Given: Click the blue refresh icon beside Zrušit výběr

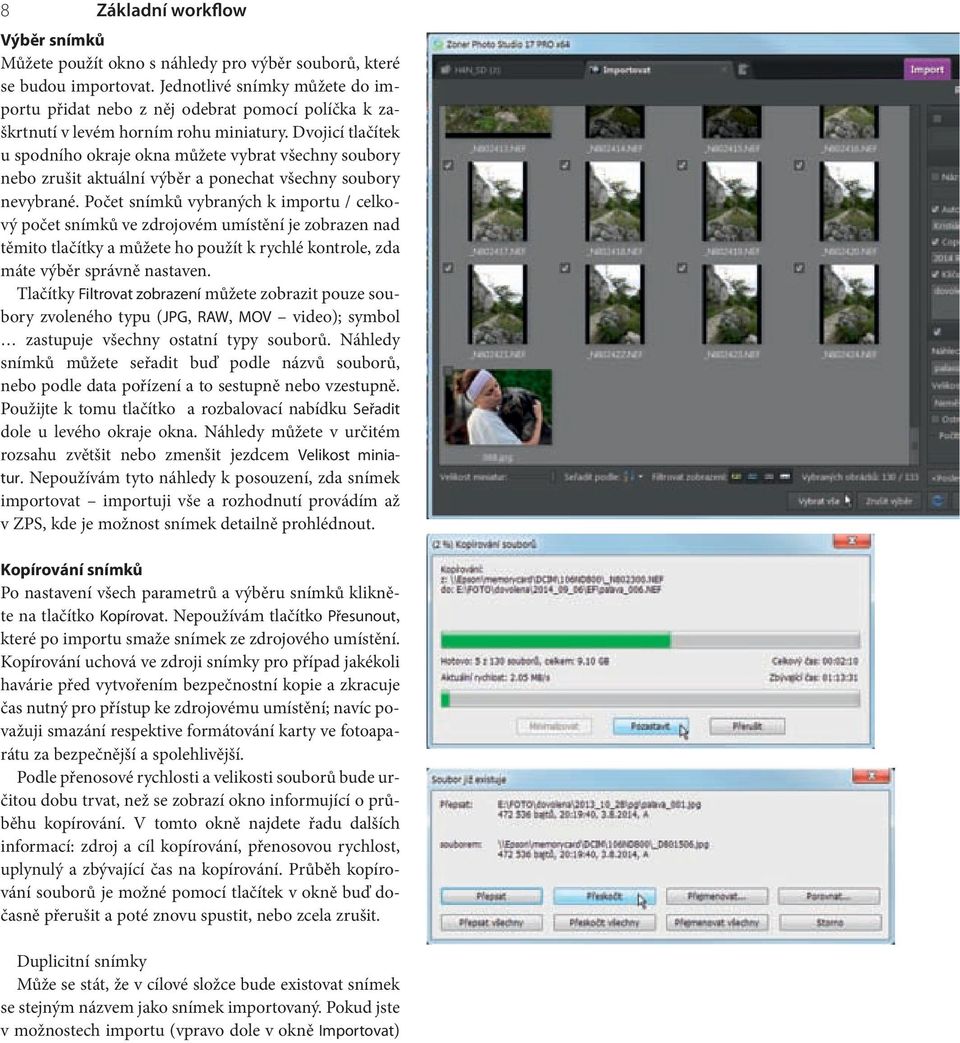Looking at the screenshot, I should click(937, 501).
